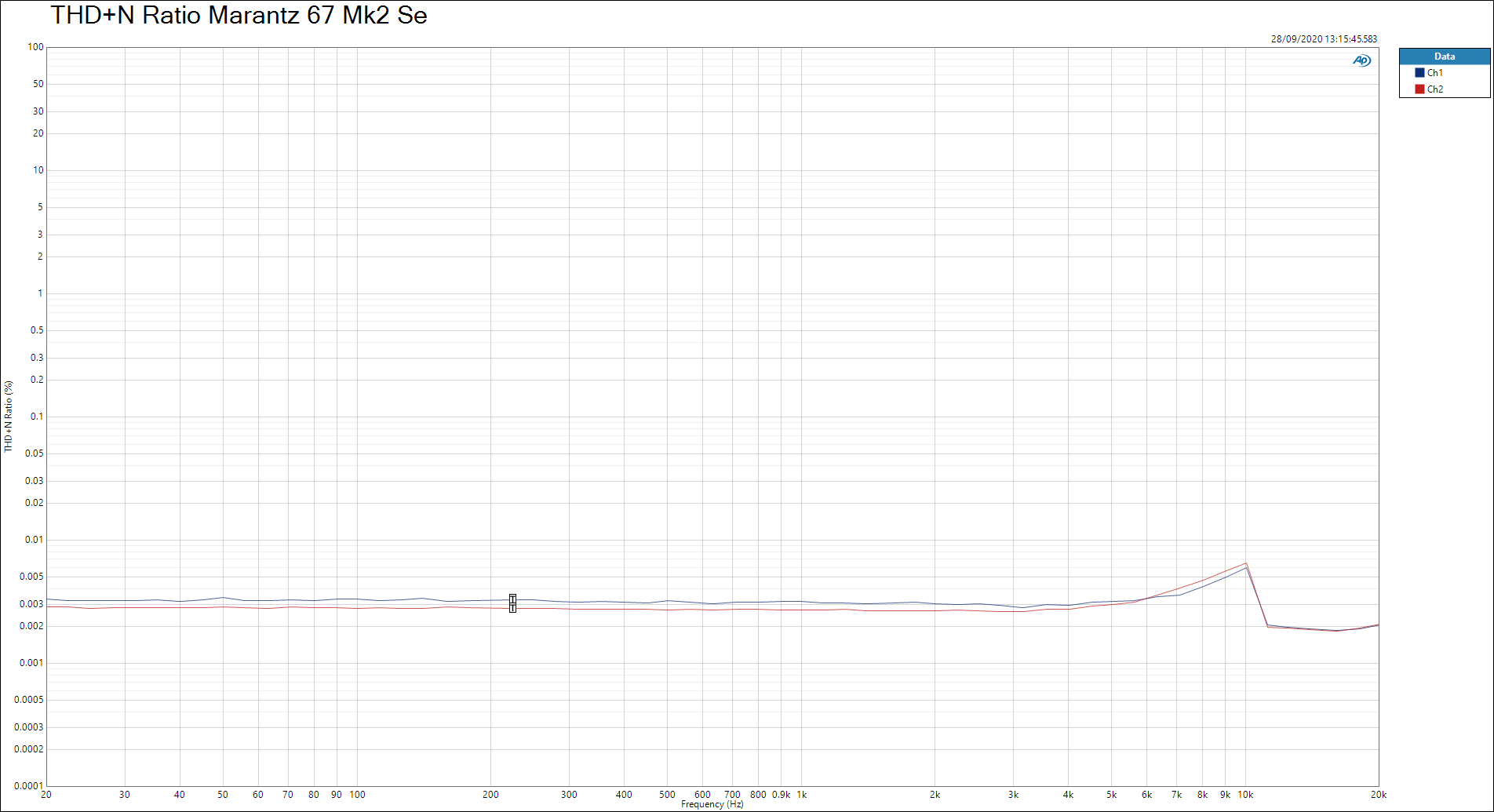
Task: Click the red Ch2 legend color swatch
Action: pyautogui.click(x=1419, y=89)
